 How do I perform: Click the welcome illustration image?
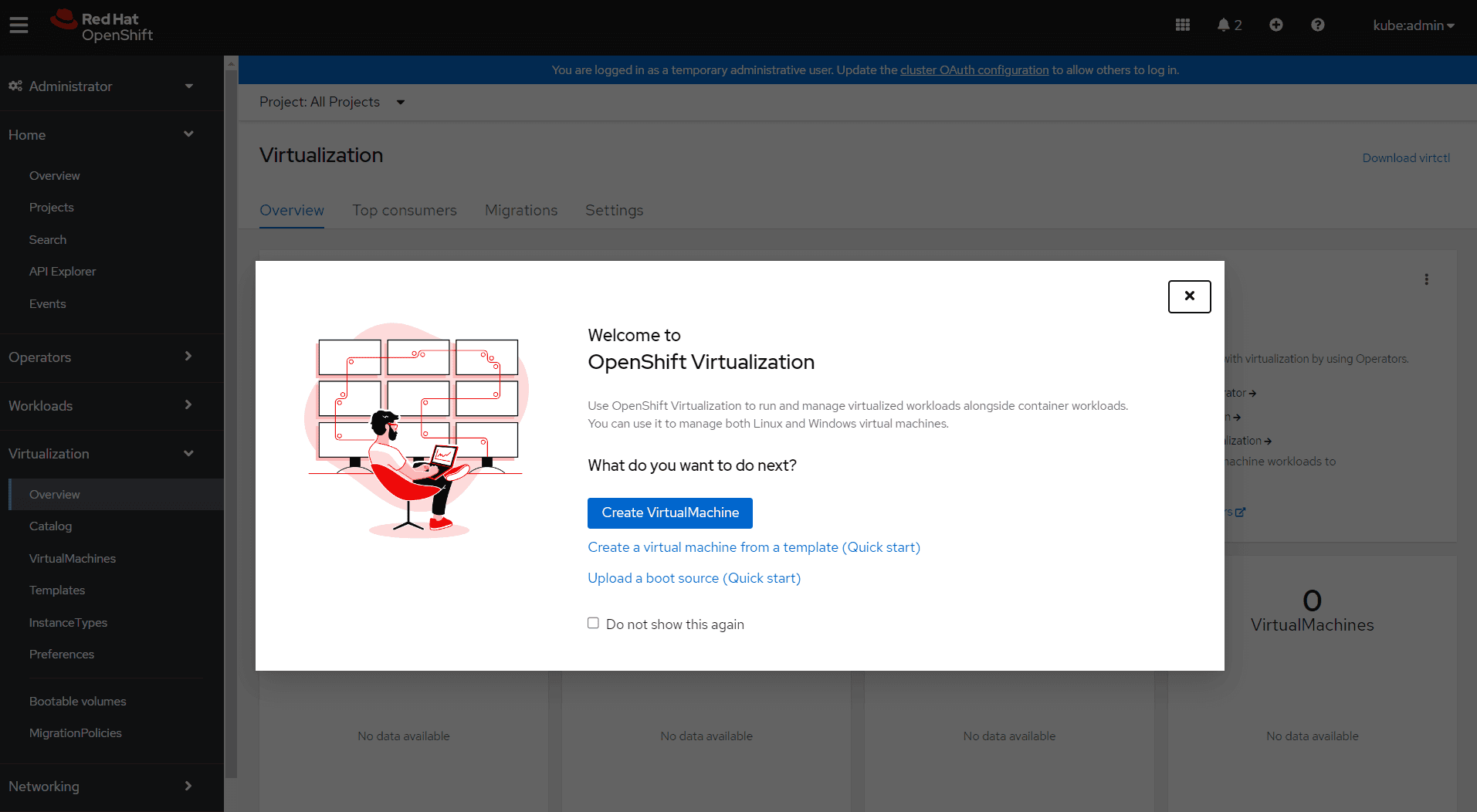pyautogui.click(x=417, y=430)
